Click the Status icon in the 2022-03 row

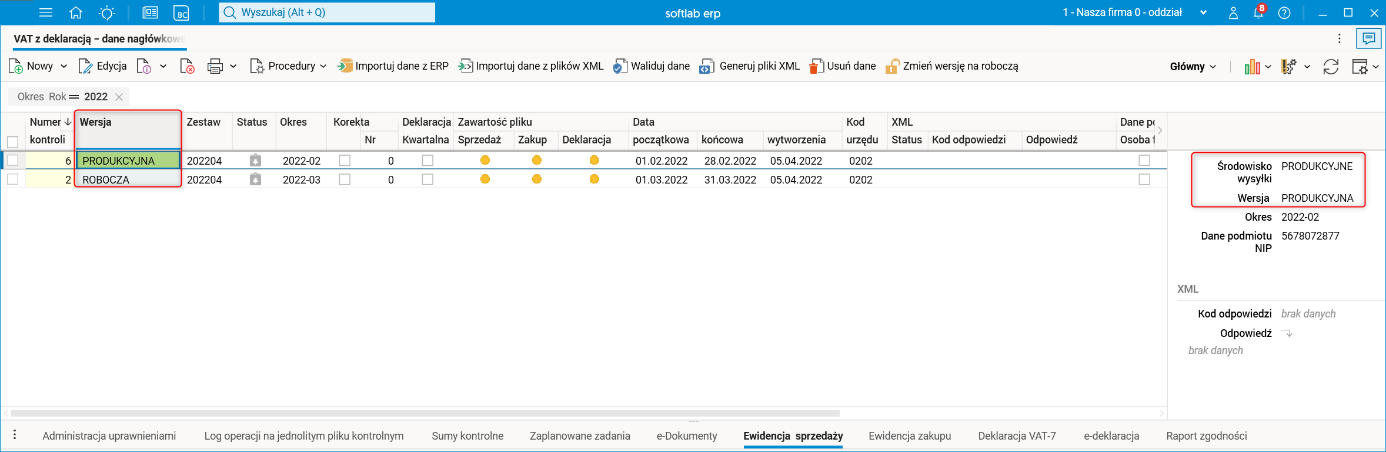coord(255,179)
